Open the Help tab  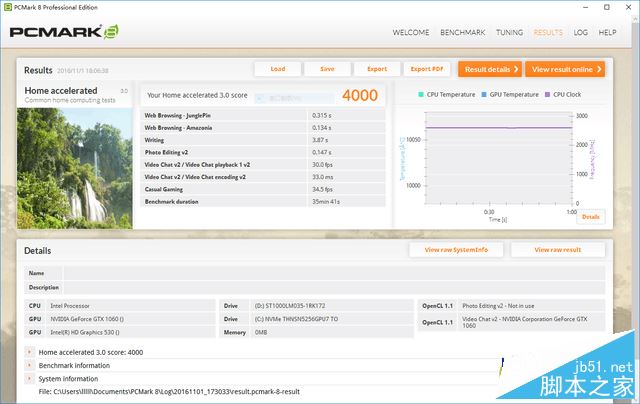coord(607,32)
